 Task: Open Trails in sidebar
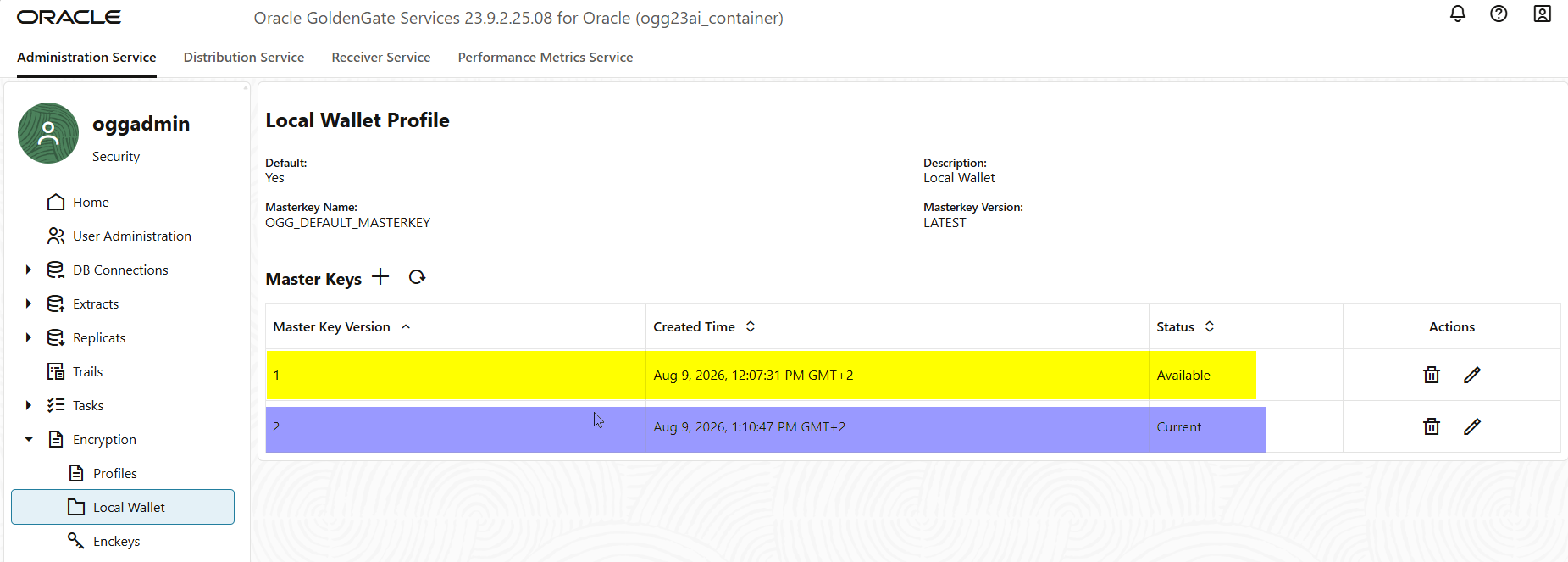pyautogui.click(x=87, y=371)
